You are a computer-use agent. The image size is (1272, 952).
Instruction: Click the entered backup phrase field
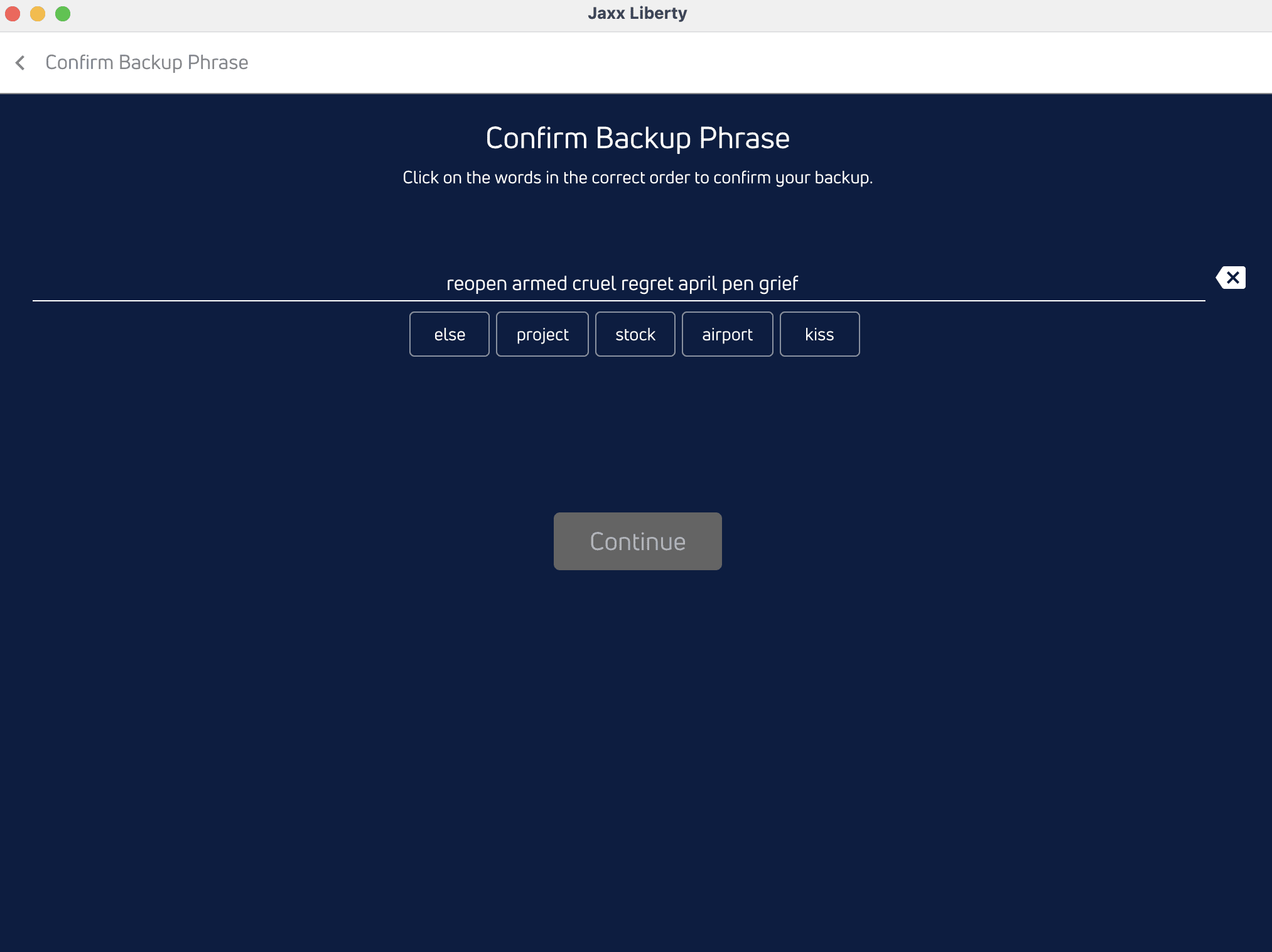[619, 284]
